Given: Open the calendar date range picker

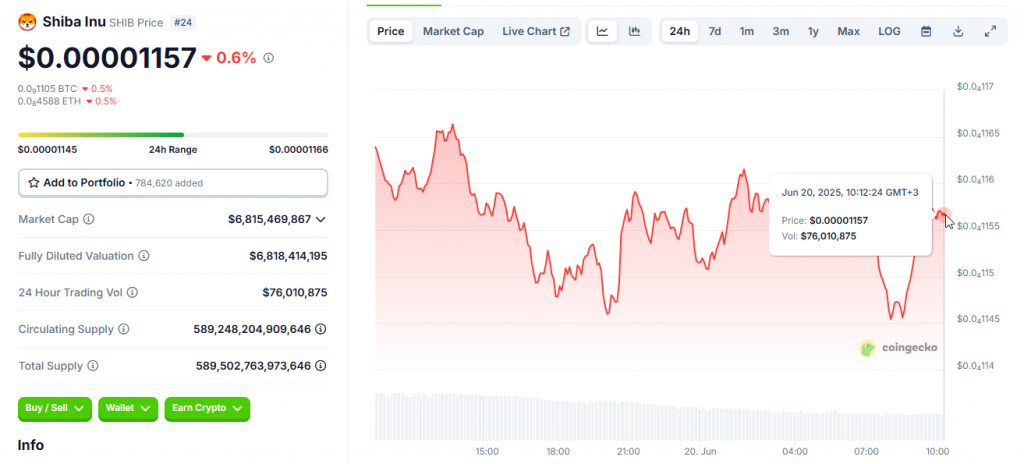Looking at the screenshot, I should point(926,31).
